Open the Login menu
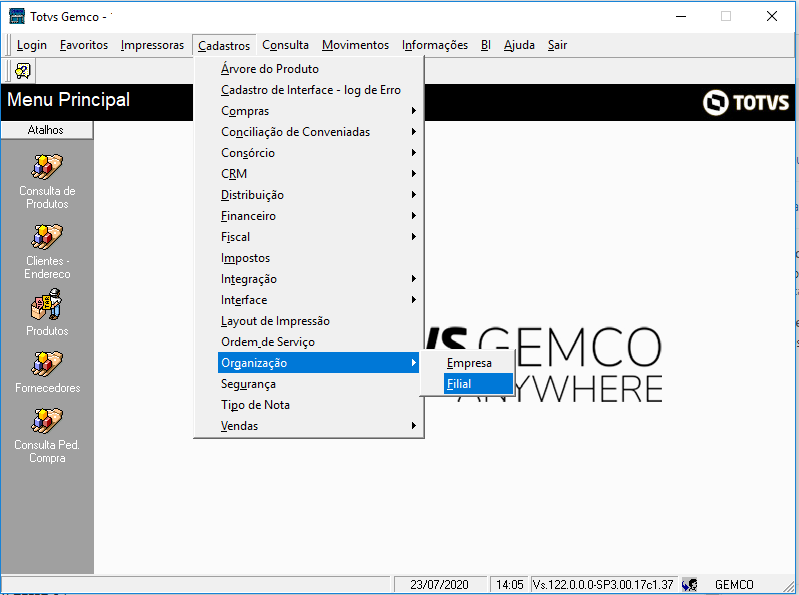The width and height of the screenshot is (799, 595). pos(32,45)
